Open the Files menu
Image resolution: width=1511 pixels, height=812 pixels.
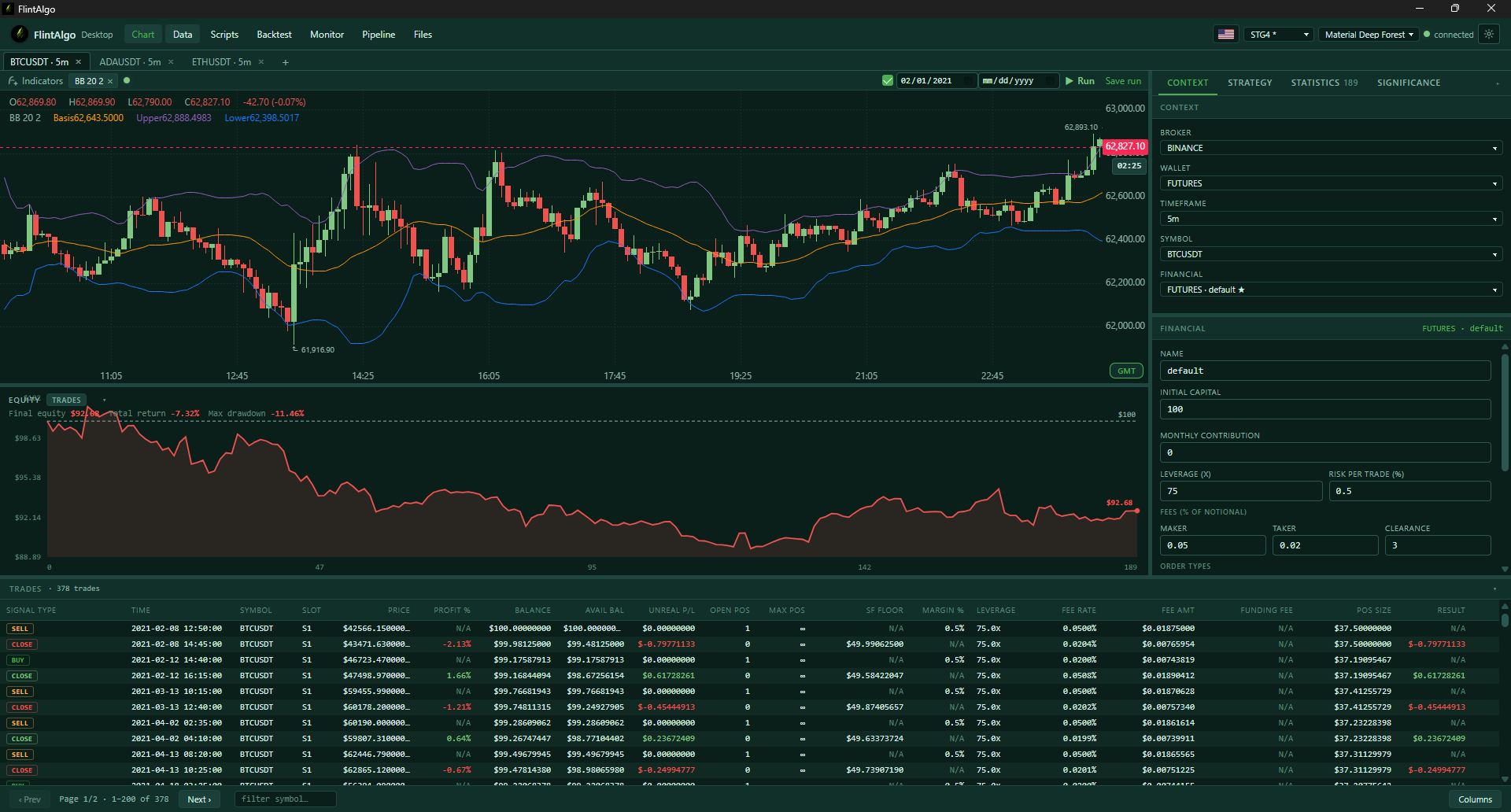pos(423,35)
